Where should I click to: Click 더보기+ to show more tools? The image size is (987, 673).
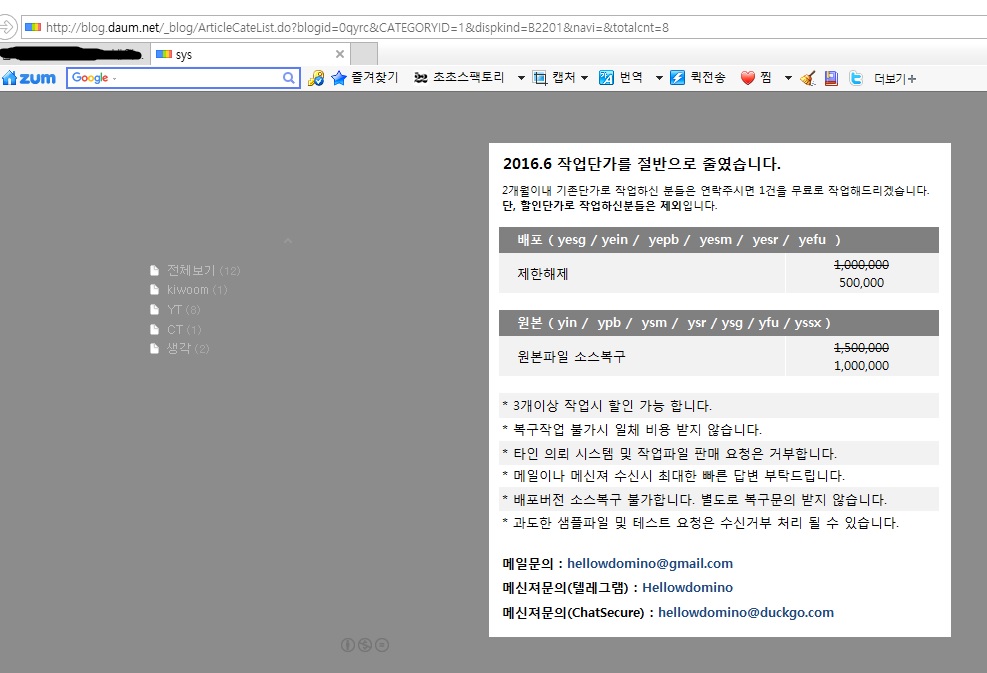[x=894, y=79]
